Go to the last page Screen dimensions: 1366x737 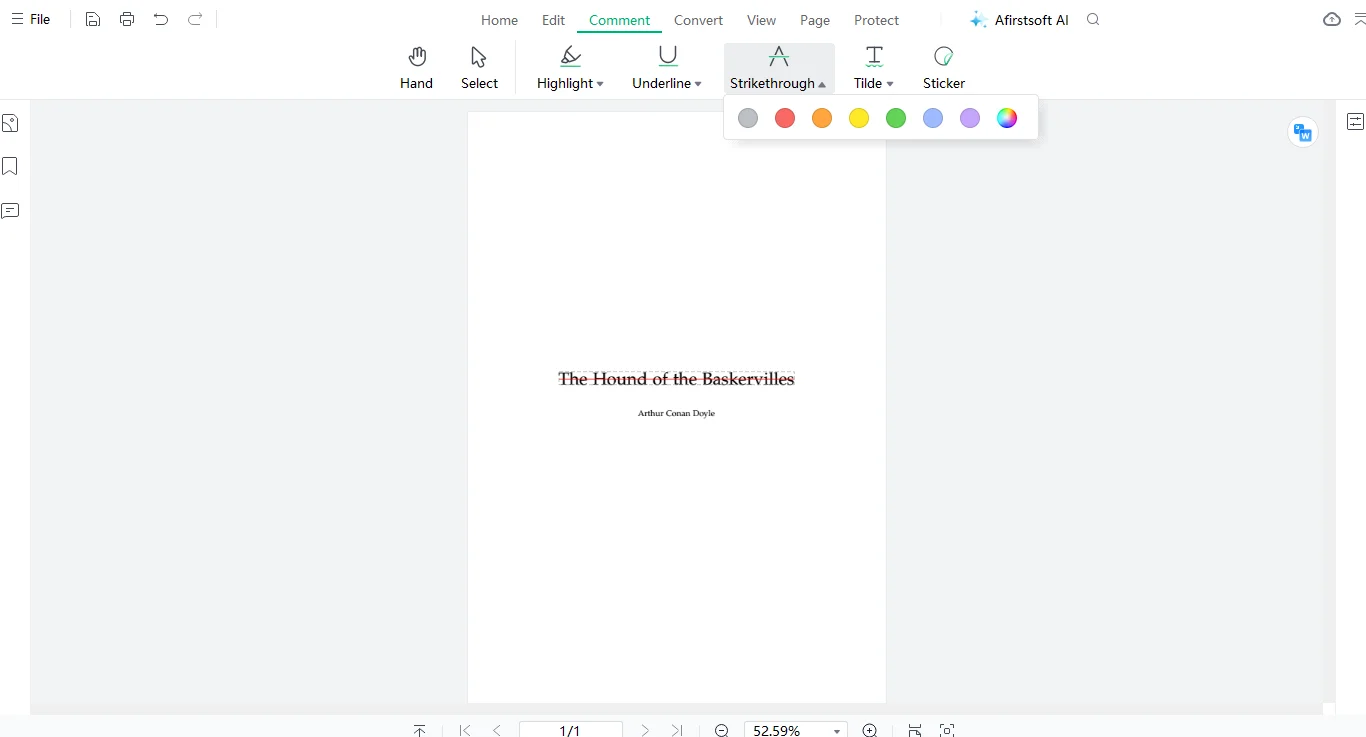[678, 730]
